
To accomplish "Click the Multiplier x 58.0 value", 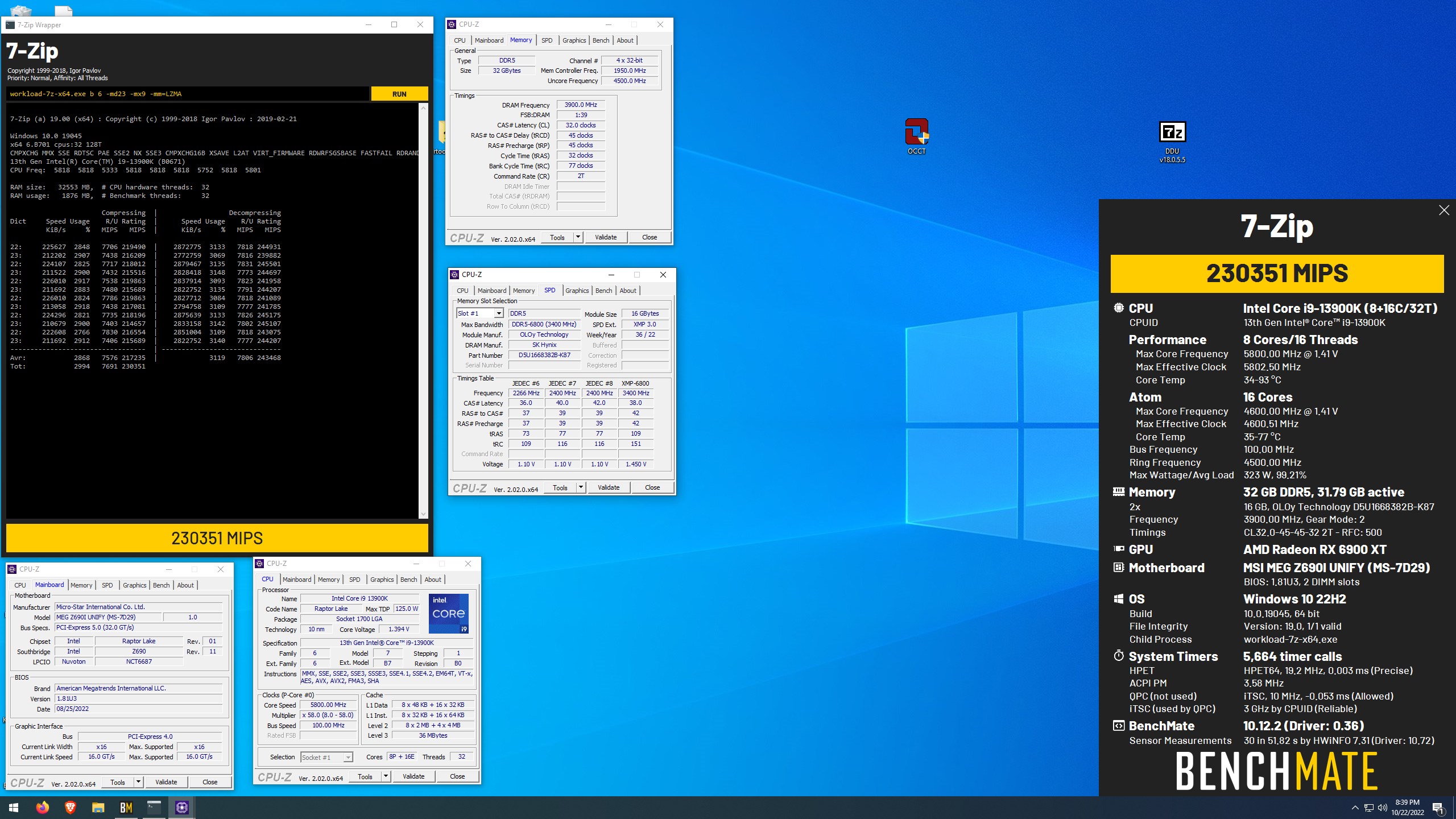I will (x=328, y=715).
